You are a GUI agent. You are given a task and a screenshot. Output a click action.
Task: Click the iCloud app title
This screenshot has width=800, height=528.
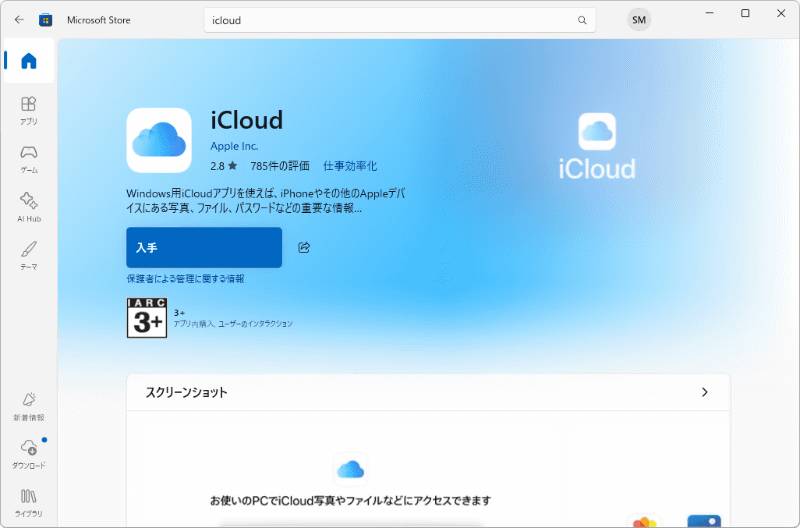point(247,120)
